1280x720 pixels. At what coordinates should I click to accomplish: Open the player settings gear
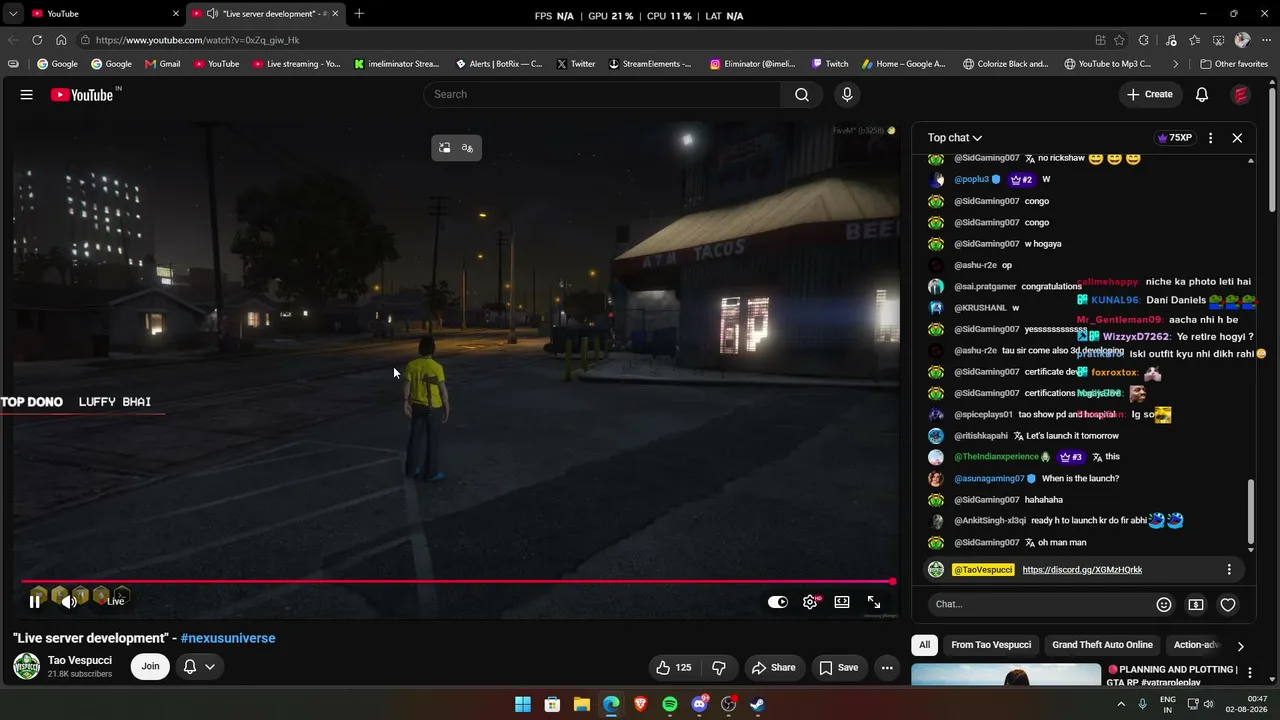pos(810,602)
